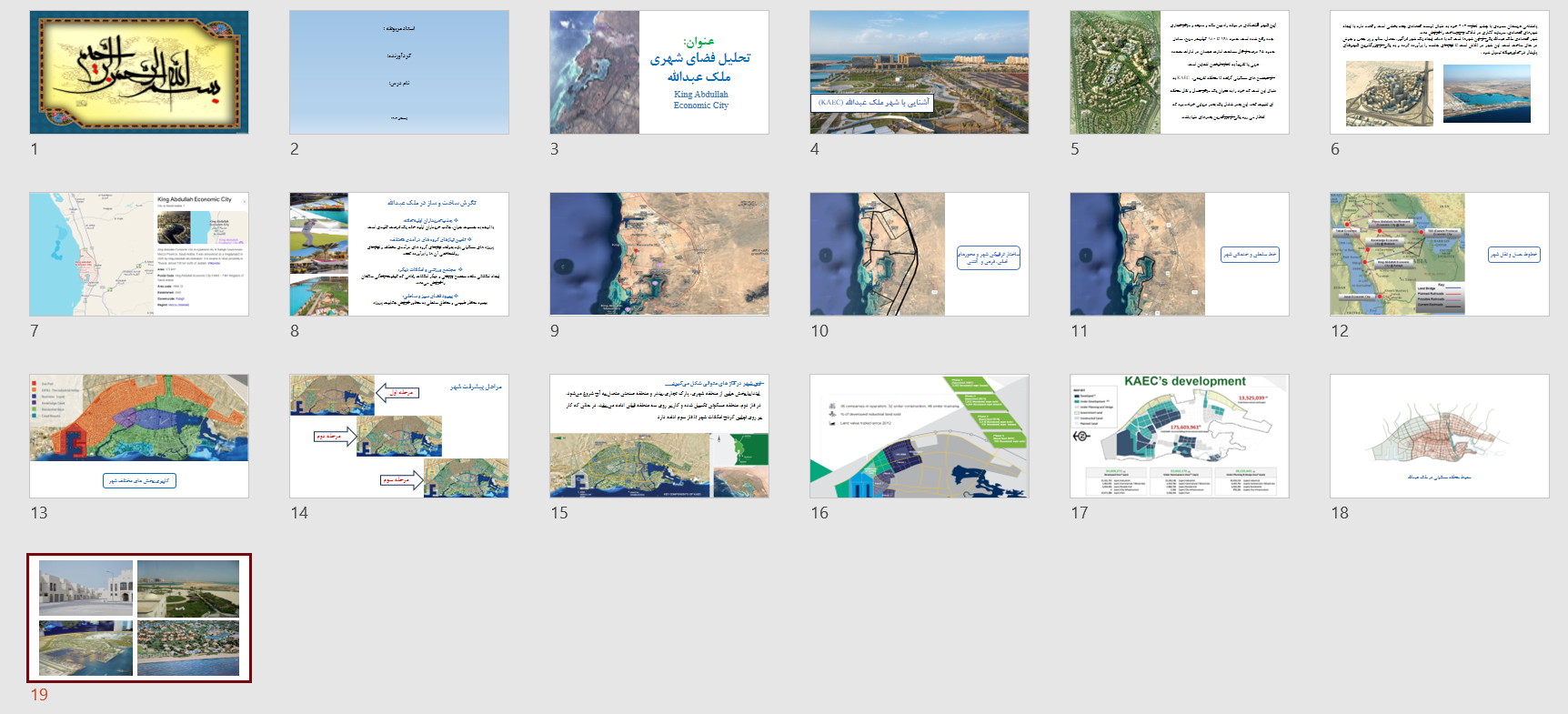This screenshot has height=714, width=1568.
Task: Select the blue slide 2 thumbnail
Action: (x=399, y=73)
